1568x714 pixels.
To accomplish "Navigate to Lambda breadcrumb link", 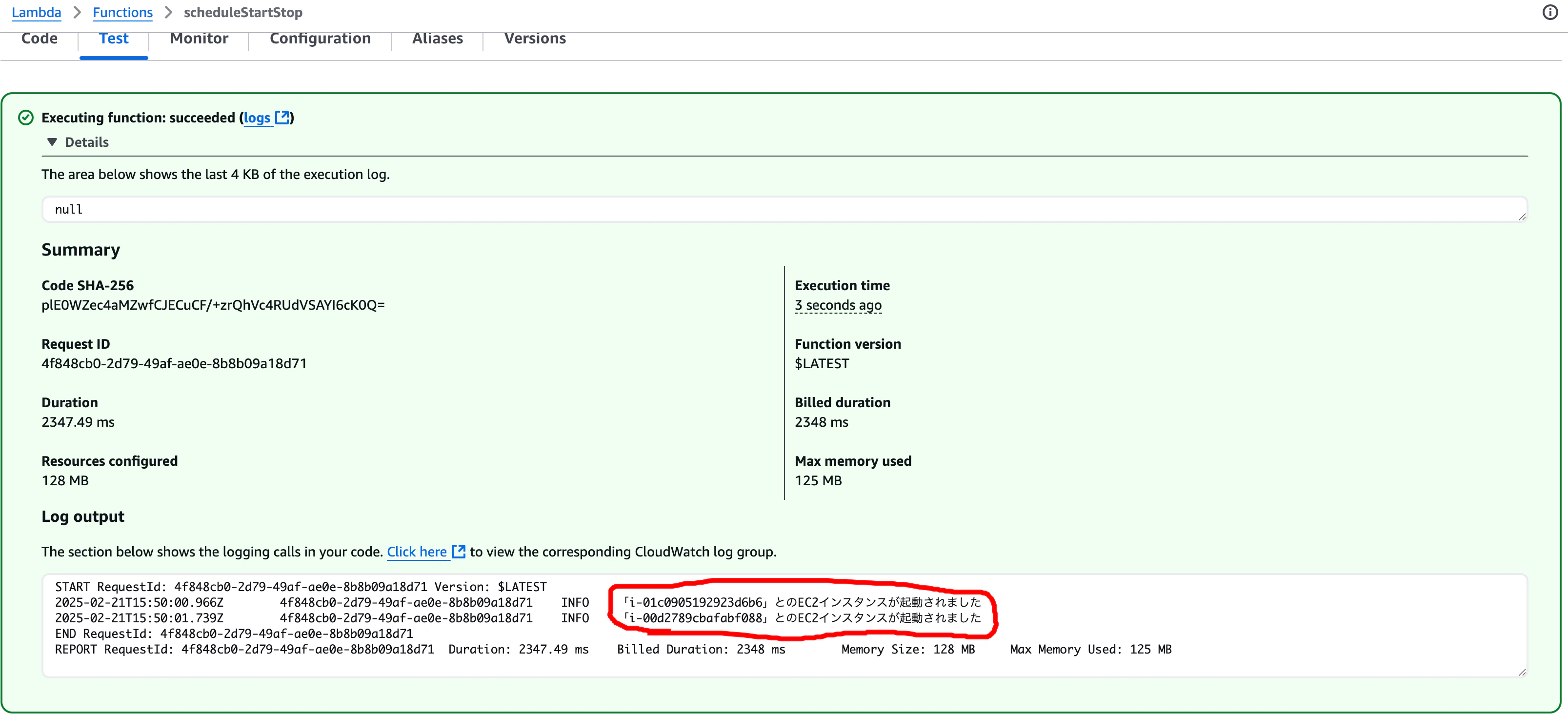I will (37, 12).
